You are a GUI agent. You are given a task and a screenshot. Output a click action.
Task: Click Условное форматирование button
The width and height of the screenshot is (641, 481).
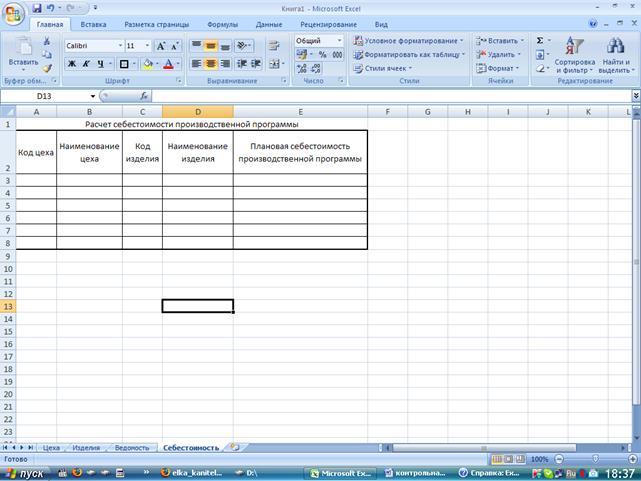[409, 41]
